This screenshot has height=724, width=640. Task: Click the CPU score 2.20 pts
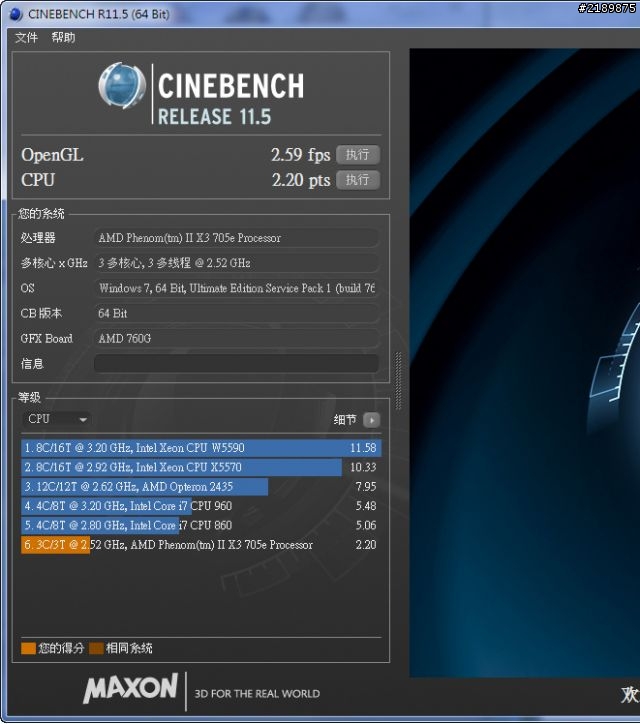[301, 180]
